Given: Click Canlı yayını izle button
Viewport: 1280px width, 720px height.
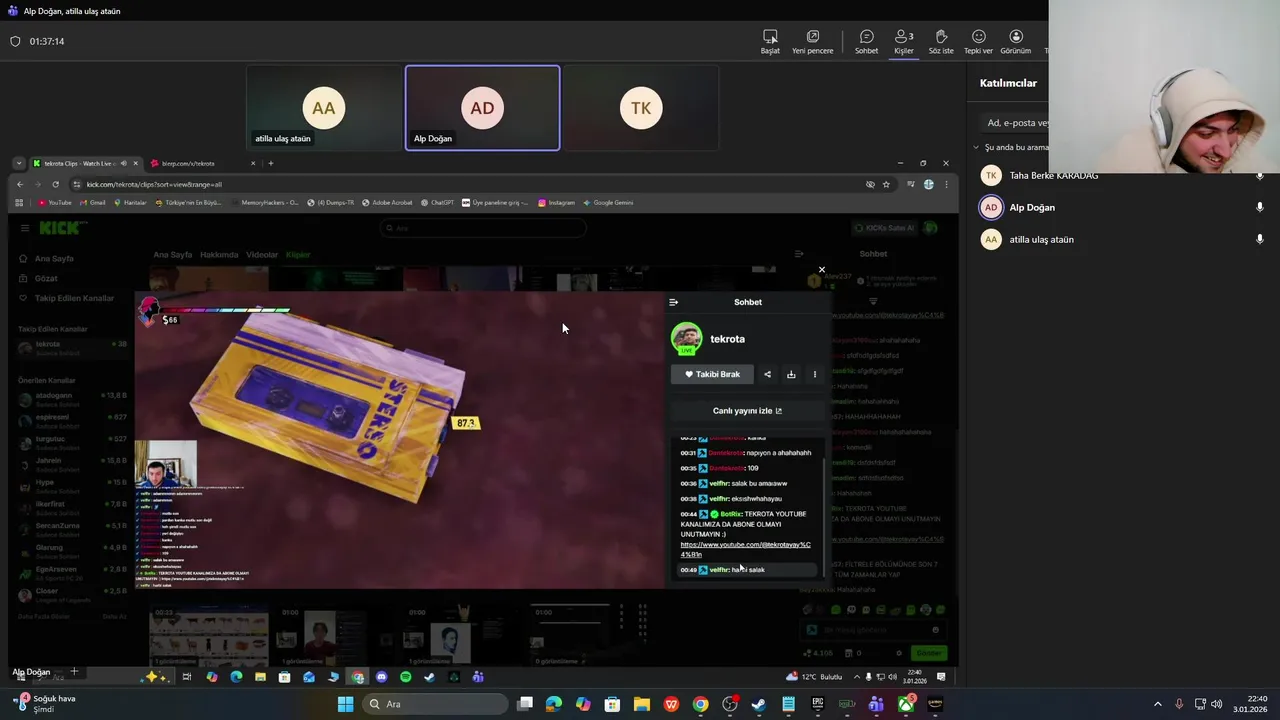Looking at the screenshot, I should [x=748, y=411].
